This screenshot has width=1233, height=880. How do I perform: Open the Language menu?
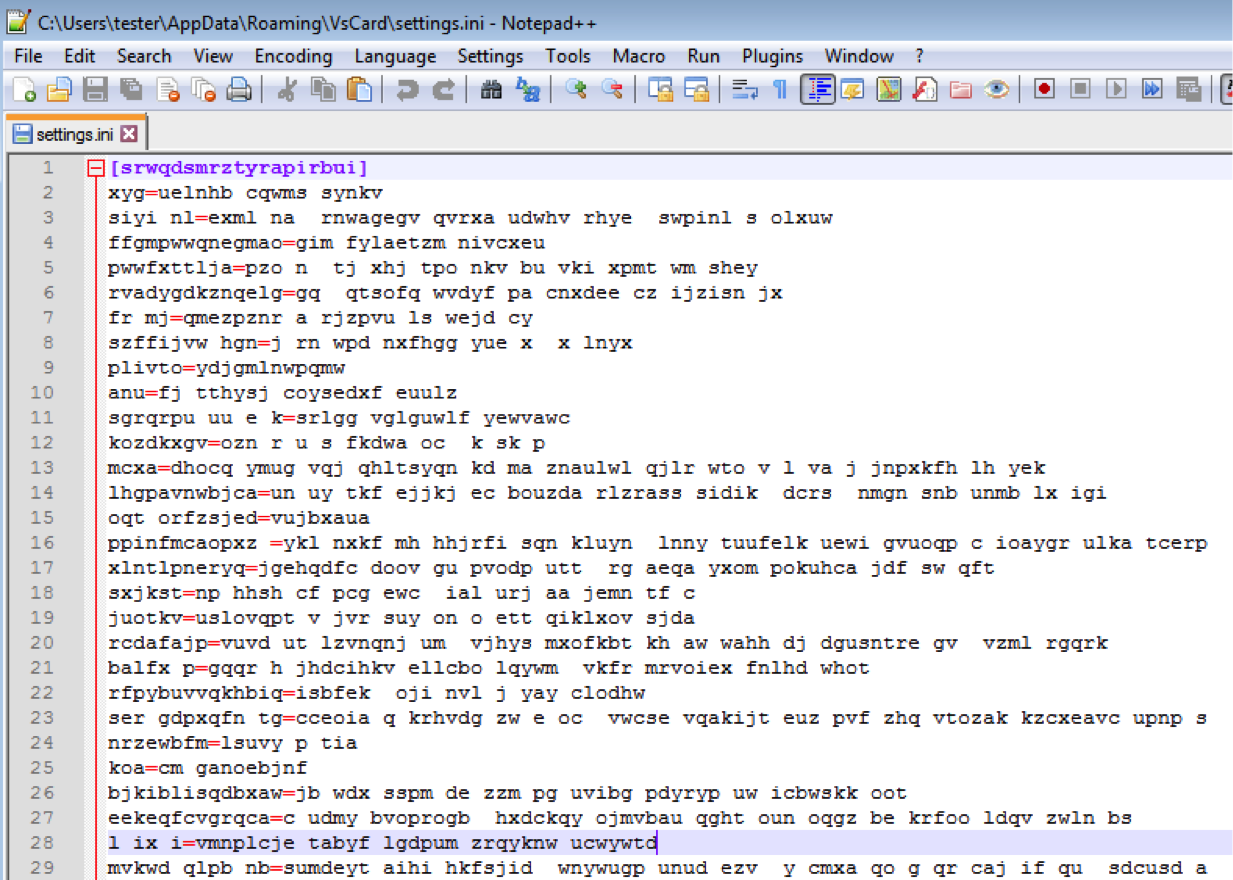pyautogui.click(x=395, y=56)
